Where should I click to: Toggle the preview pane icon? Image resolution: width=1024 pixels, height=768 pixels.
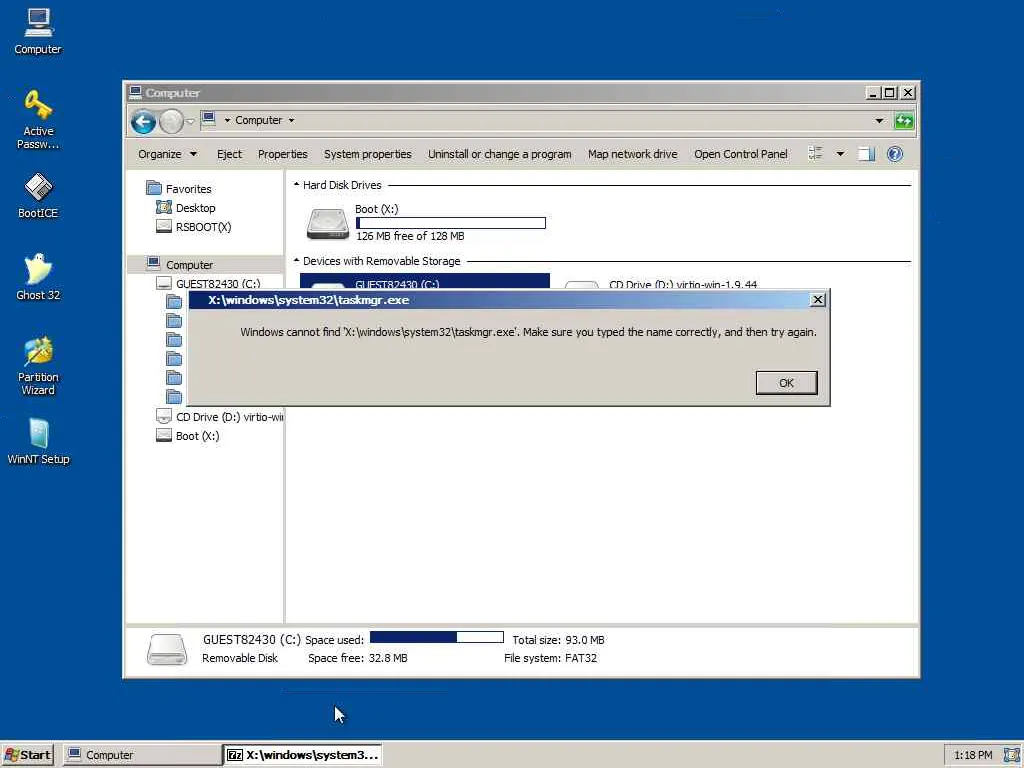pos(866,154)
